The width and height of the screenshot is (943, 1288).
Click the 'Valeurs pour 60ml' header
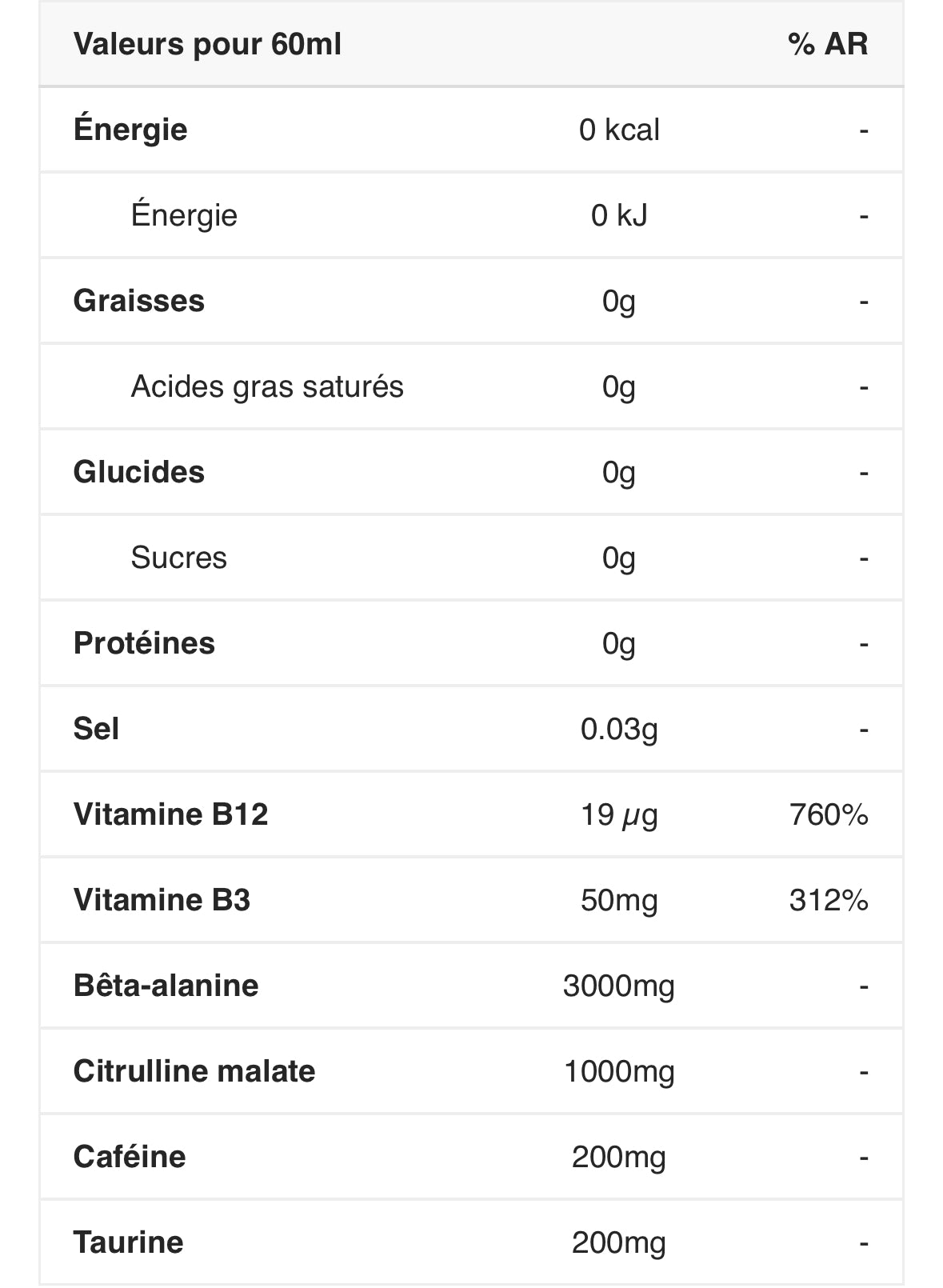coord(207,44)
